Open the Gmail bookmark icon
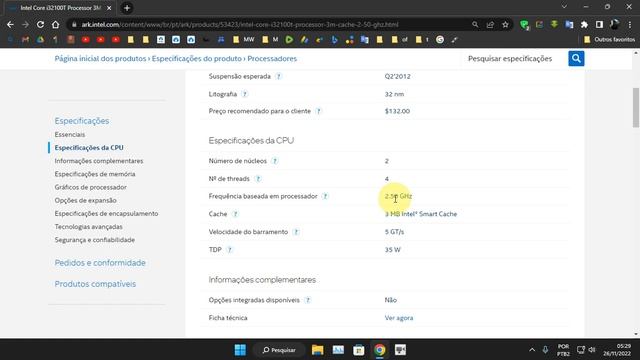Viewport: 640px width, 360px height. pos(25,40)
